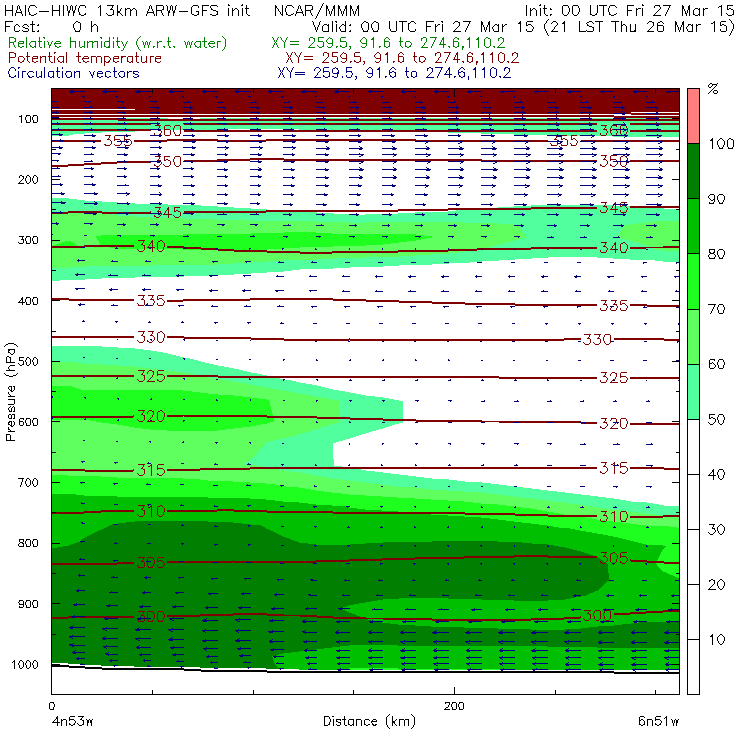Click the pink colorbar segment above 100
The width and height of the screenshot is (740, 740).
pyautogui.click(x=693, y=116)
